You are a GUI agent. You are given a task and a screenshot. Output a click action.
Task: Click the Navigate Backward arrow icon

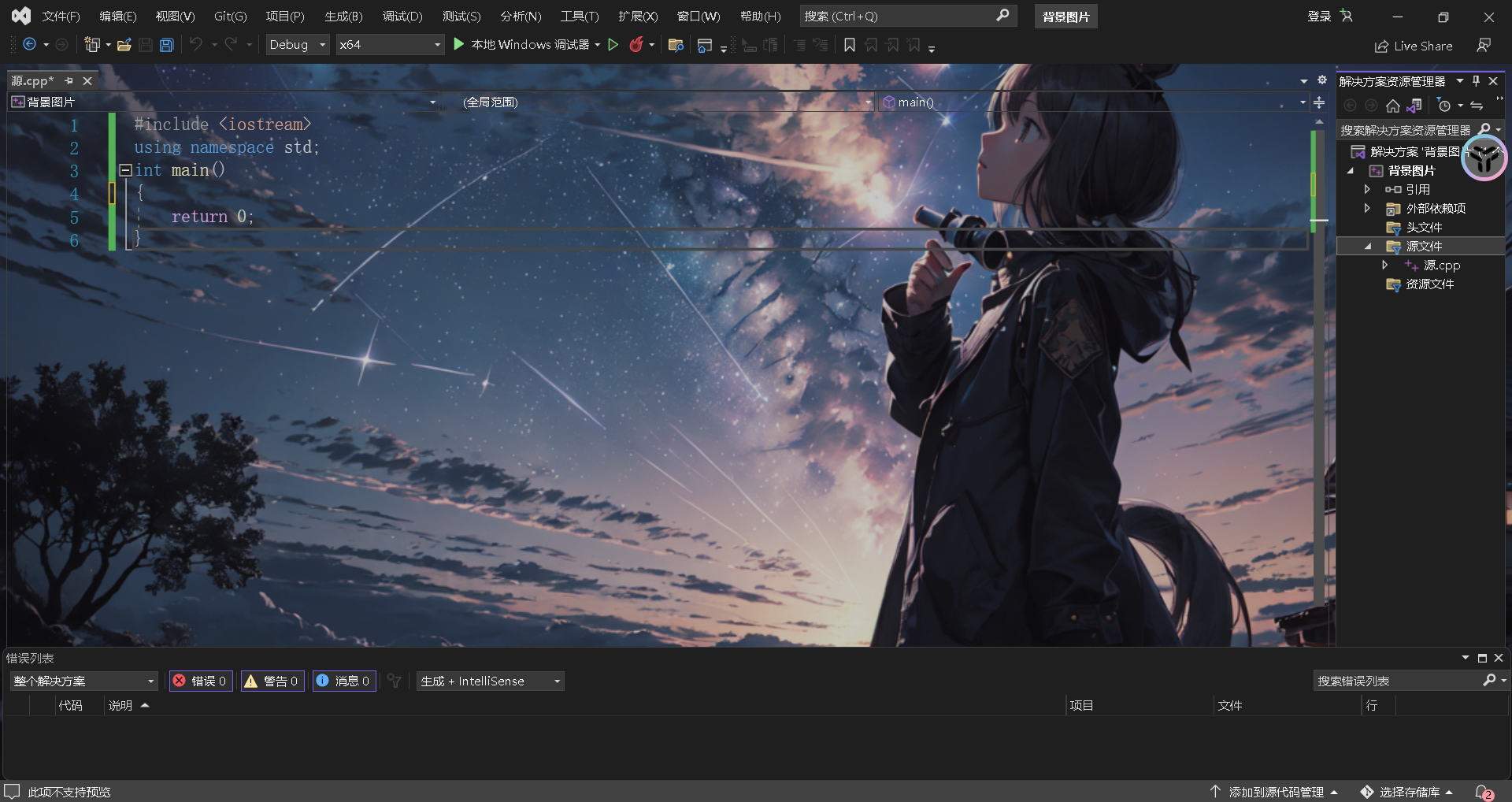pos(29,45)
